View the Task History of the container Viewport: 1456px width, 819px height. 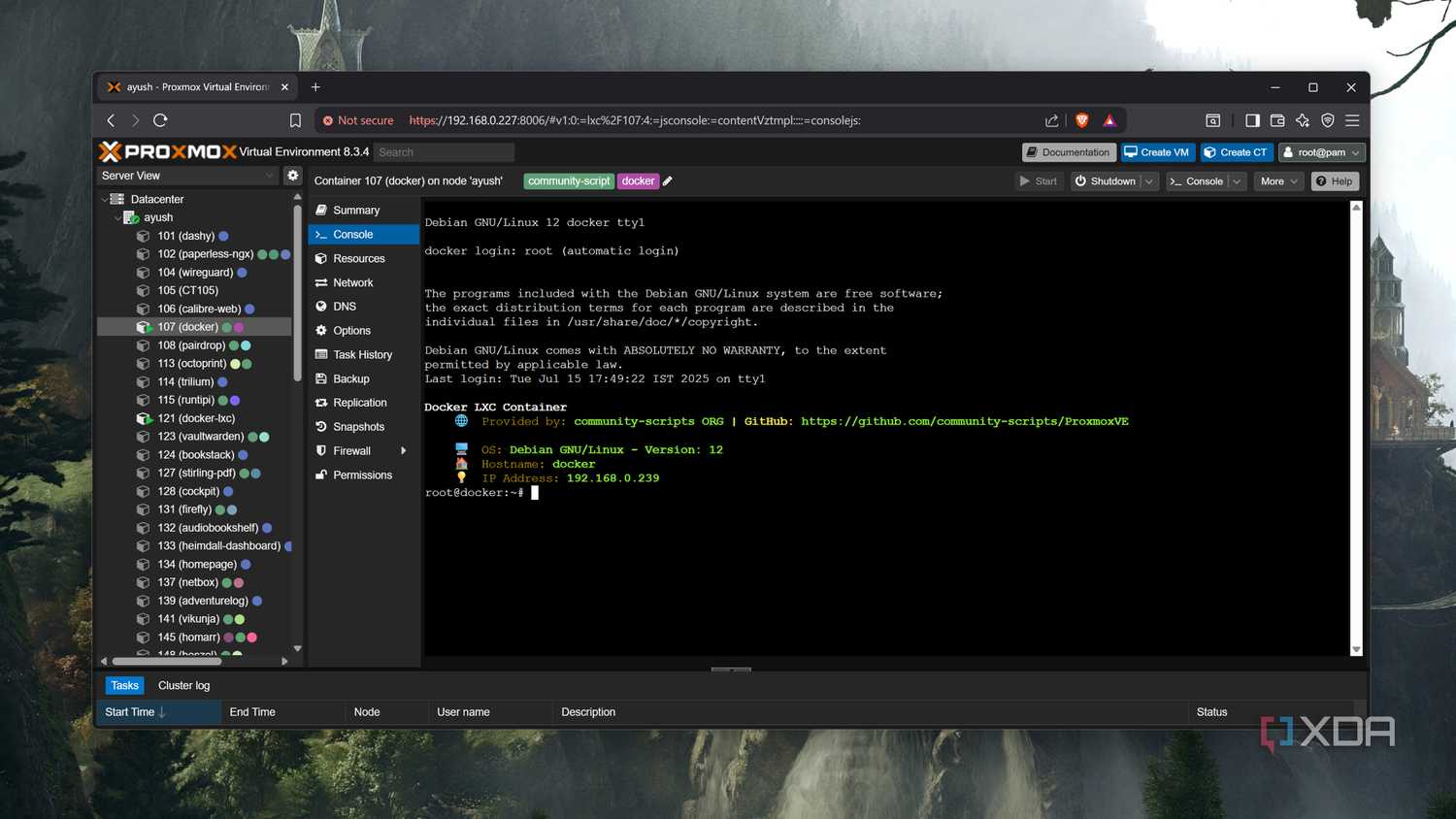click(x=361, y=354)
